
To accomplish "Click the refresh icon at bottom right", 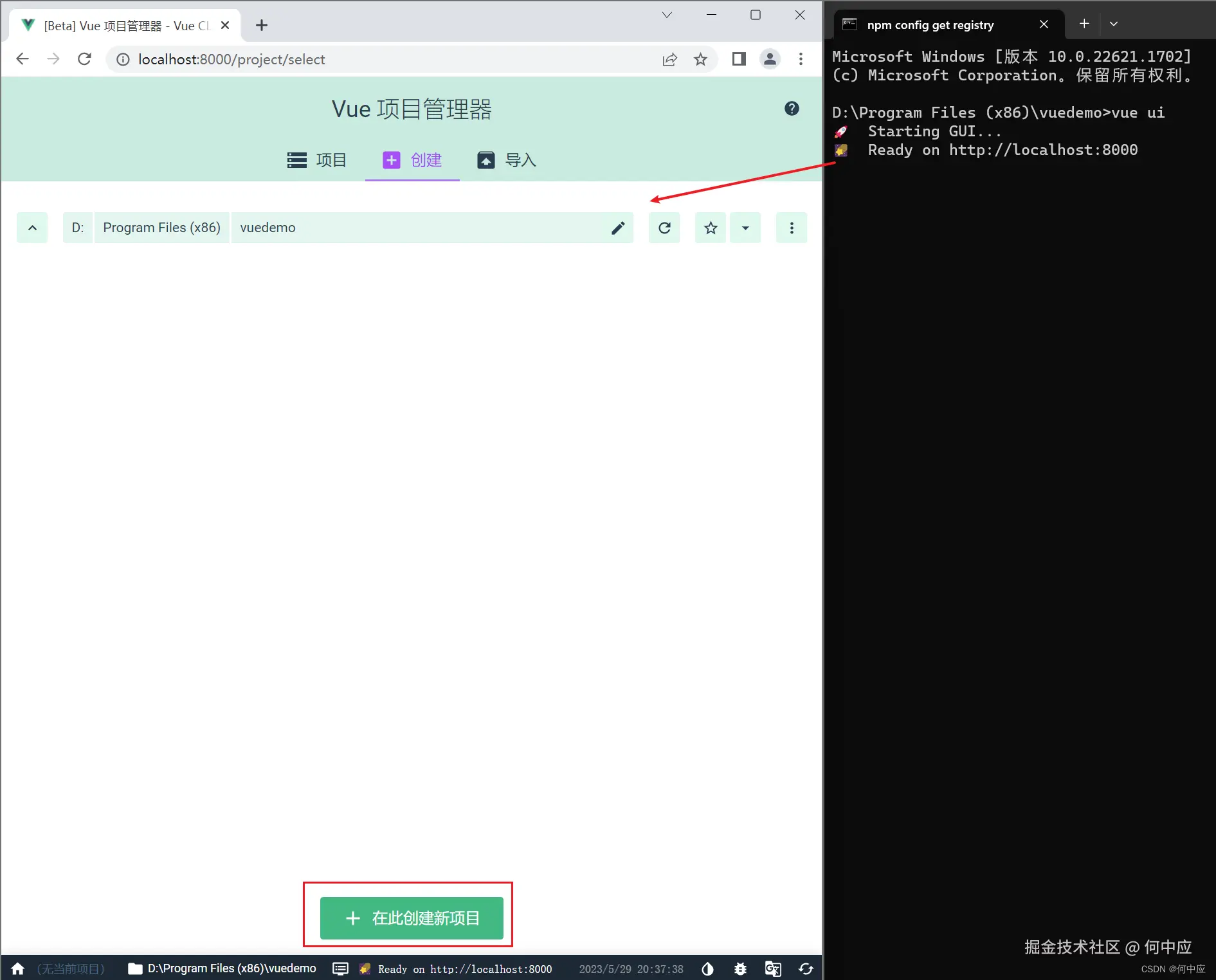I will pos(806,968).
